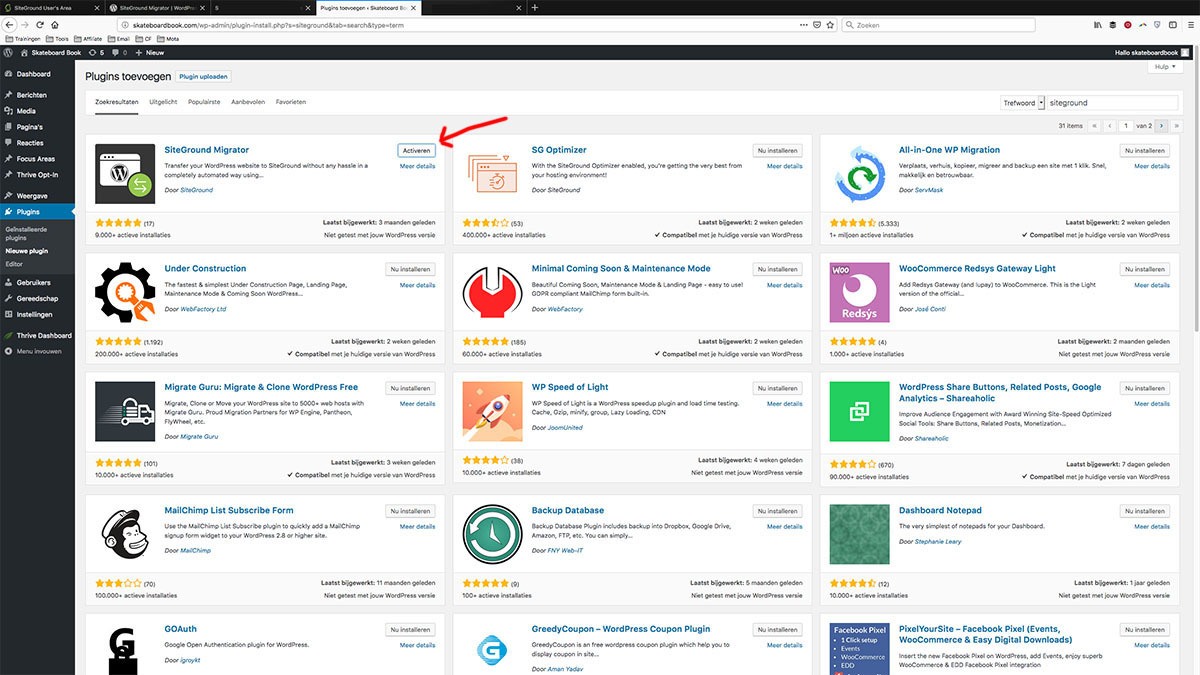Screen dimensions: 1200x675
Task: Click SiteGround Migrator plugin icon
Action: pos(125,174)
